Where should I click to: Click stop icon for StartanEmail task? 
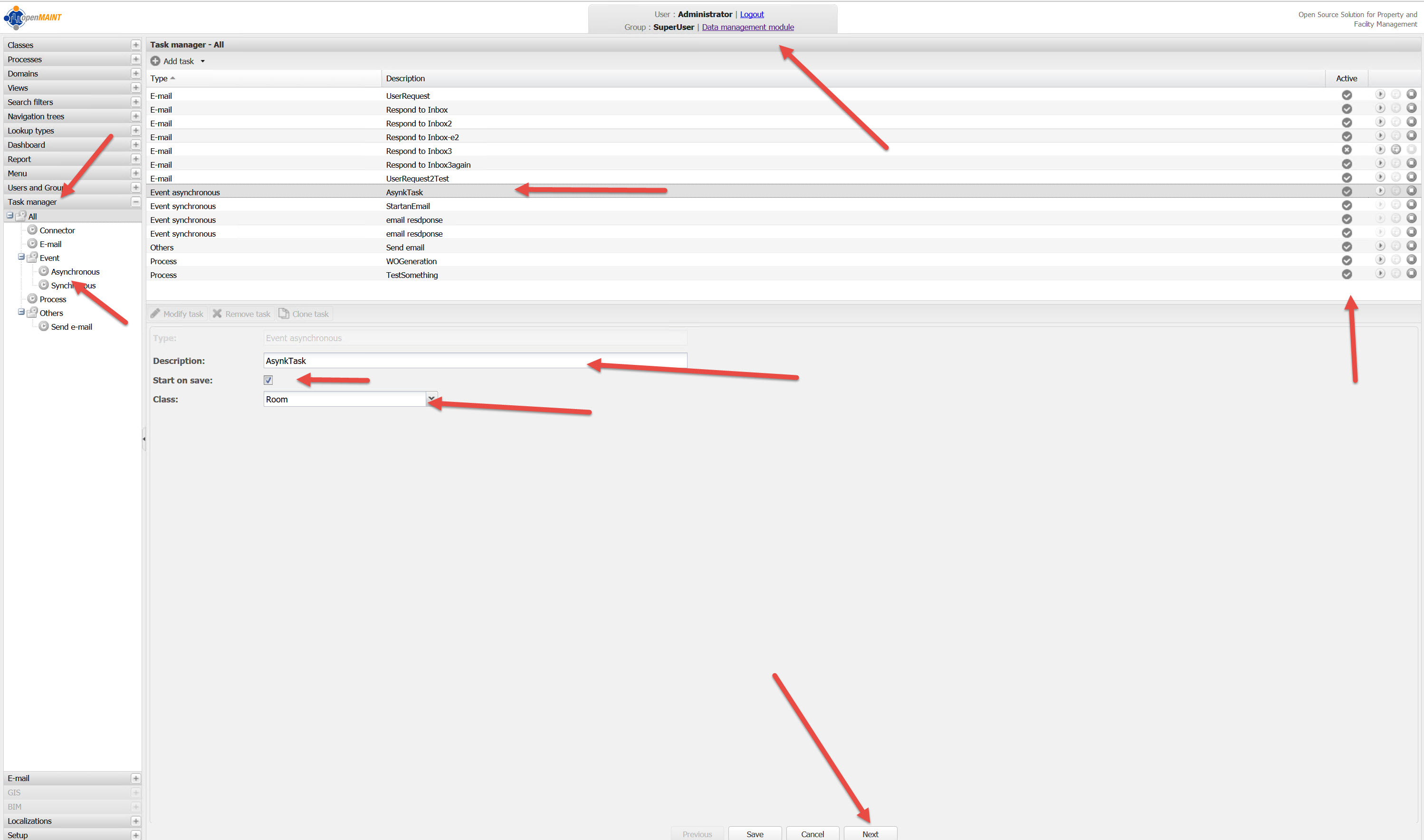click(x=1411, y=205)
